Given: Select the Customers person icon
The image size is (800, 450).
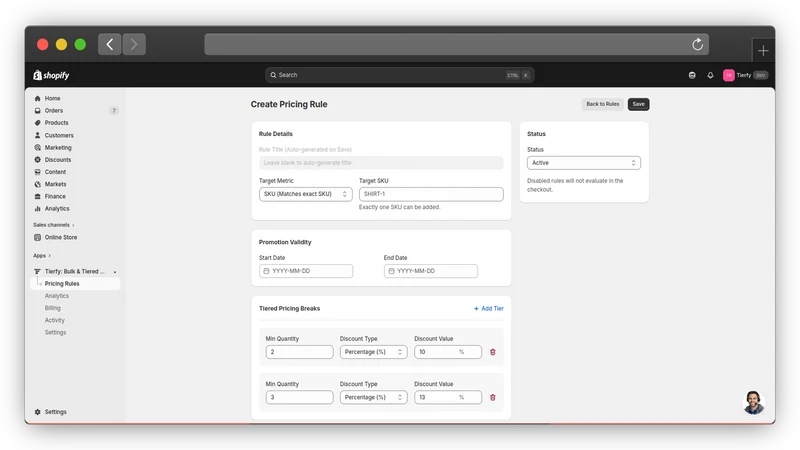Looking at the screenshot, I should [37, 135].
